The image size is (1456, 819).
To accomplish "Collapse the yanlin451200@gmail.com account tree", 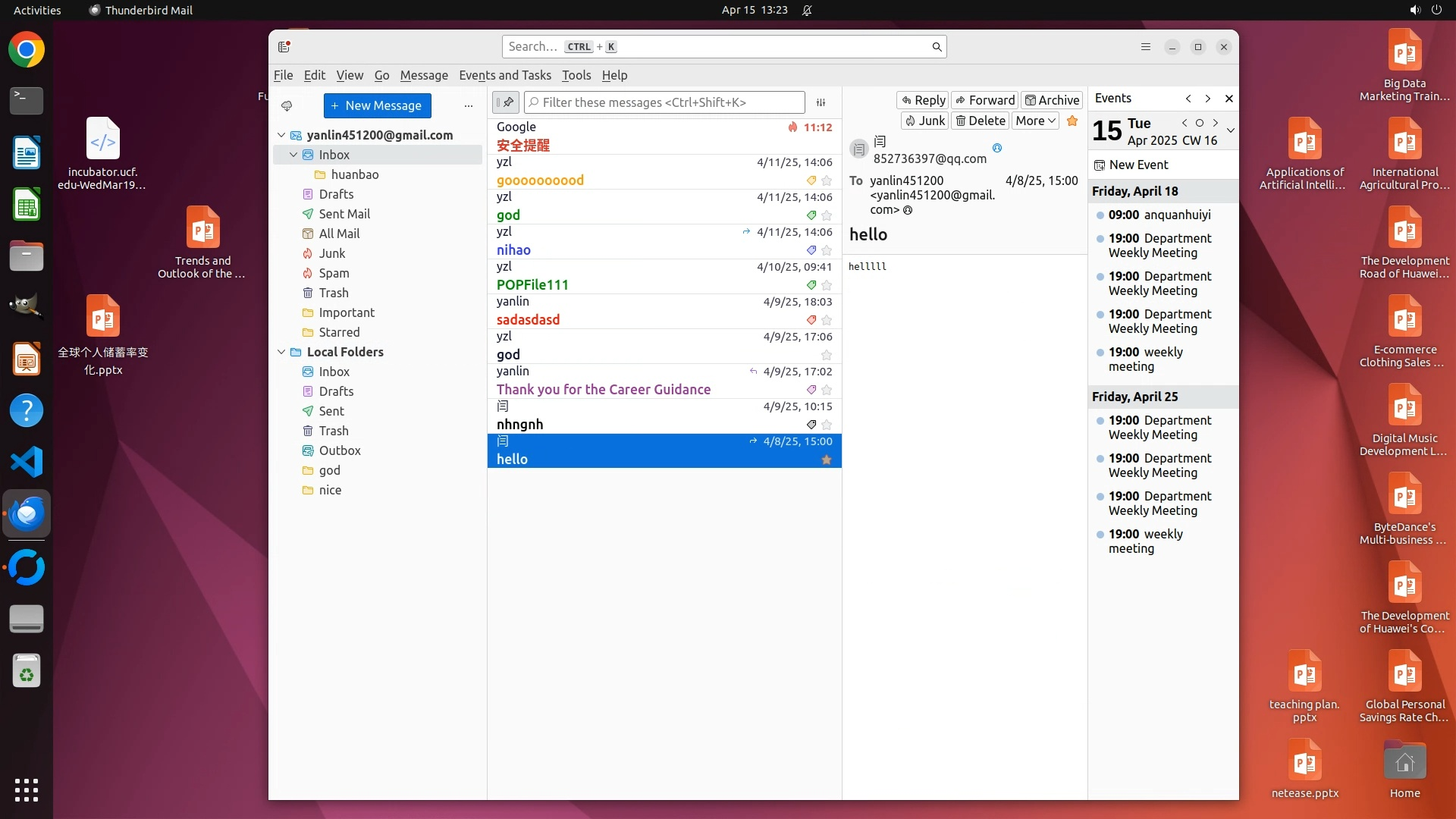I will pyautogui.click(x=281, y=135).
